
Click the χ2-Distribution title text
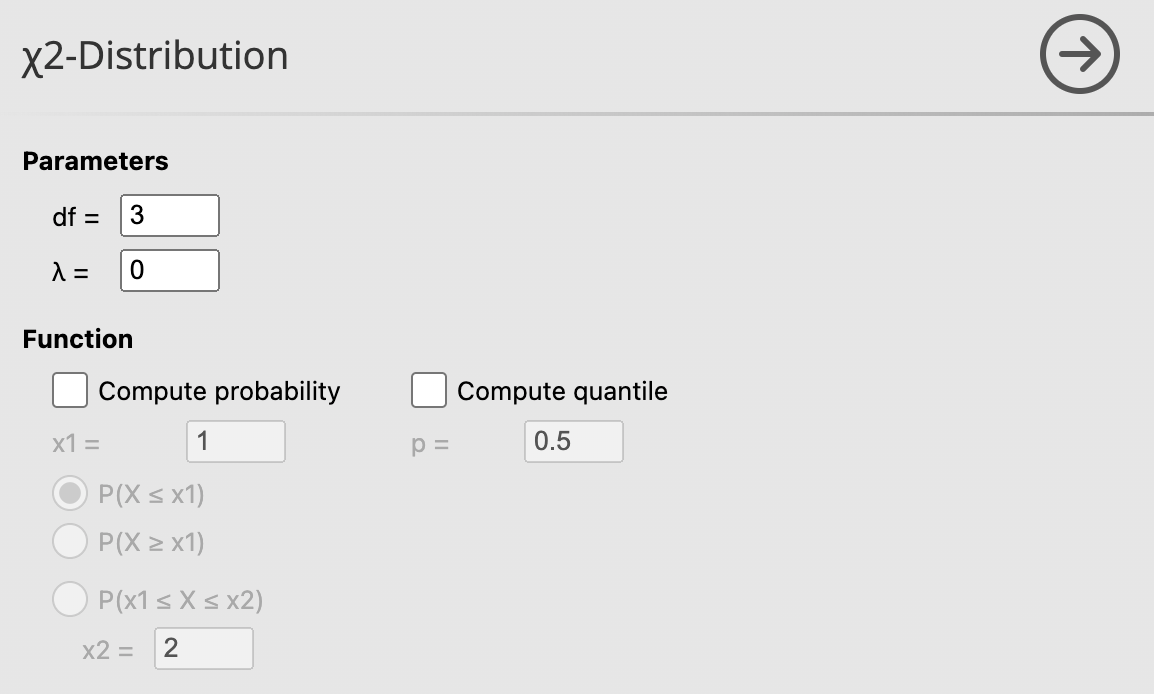point(155,56)
